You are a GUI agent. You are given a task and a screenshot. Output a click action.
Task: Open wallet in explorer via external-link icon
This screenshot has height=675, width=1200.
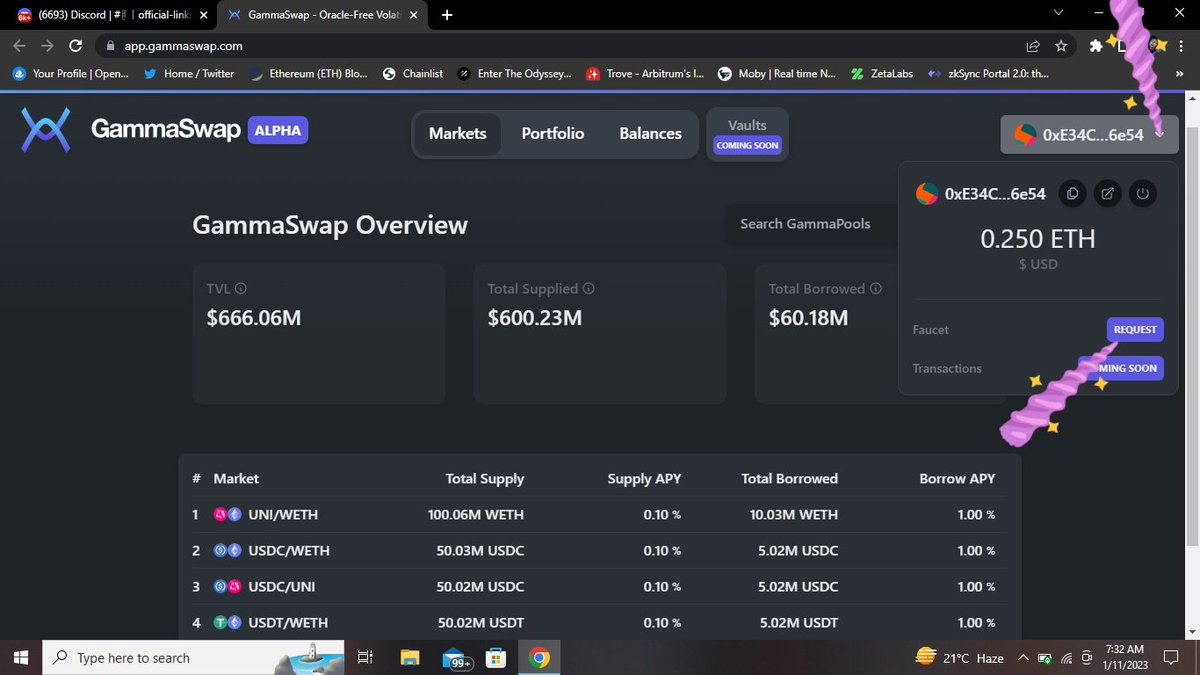[1107, 194]
